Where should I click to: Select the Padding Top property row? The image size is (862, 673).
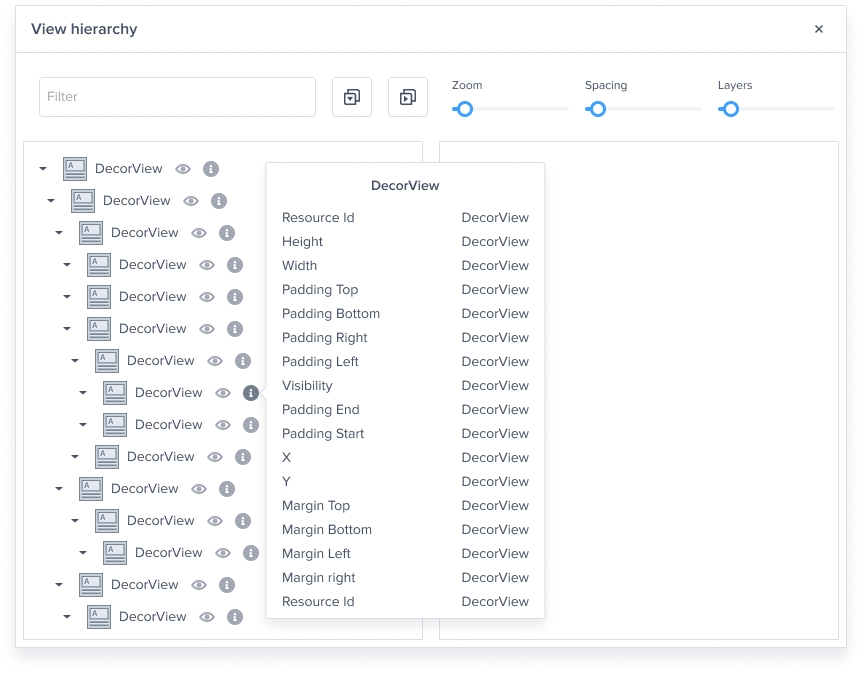tap(405, 290)
